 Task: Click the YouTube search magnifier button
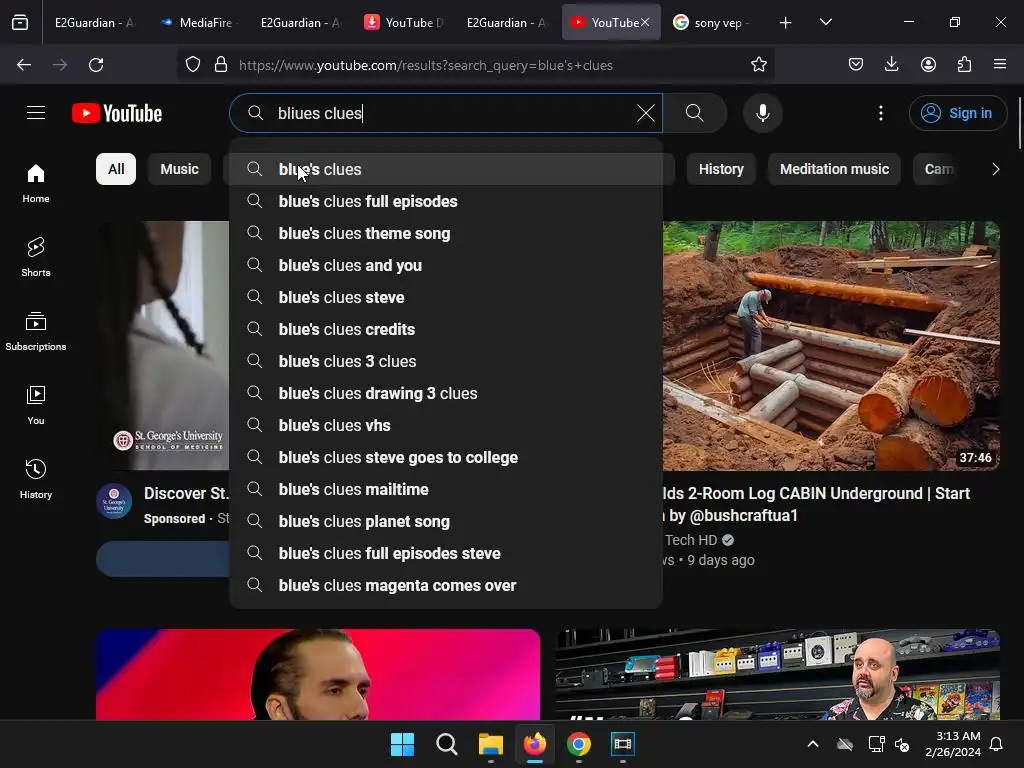(694, 113)
